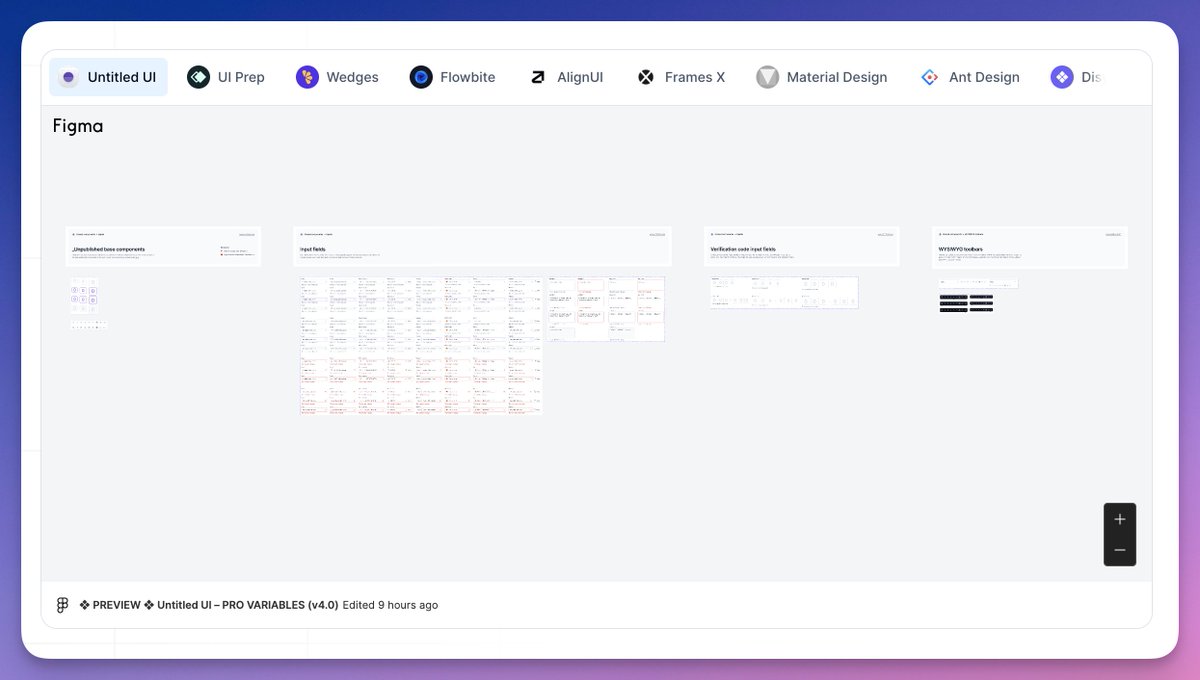Zoom out with the minus button
This screenshot has width=1200, height=680.
(1120, 550)
